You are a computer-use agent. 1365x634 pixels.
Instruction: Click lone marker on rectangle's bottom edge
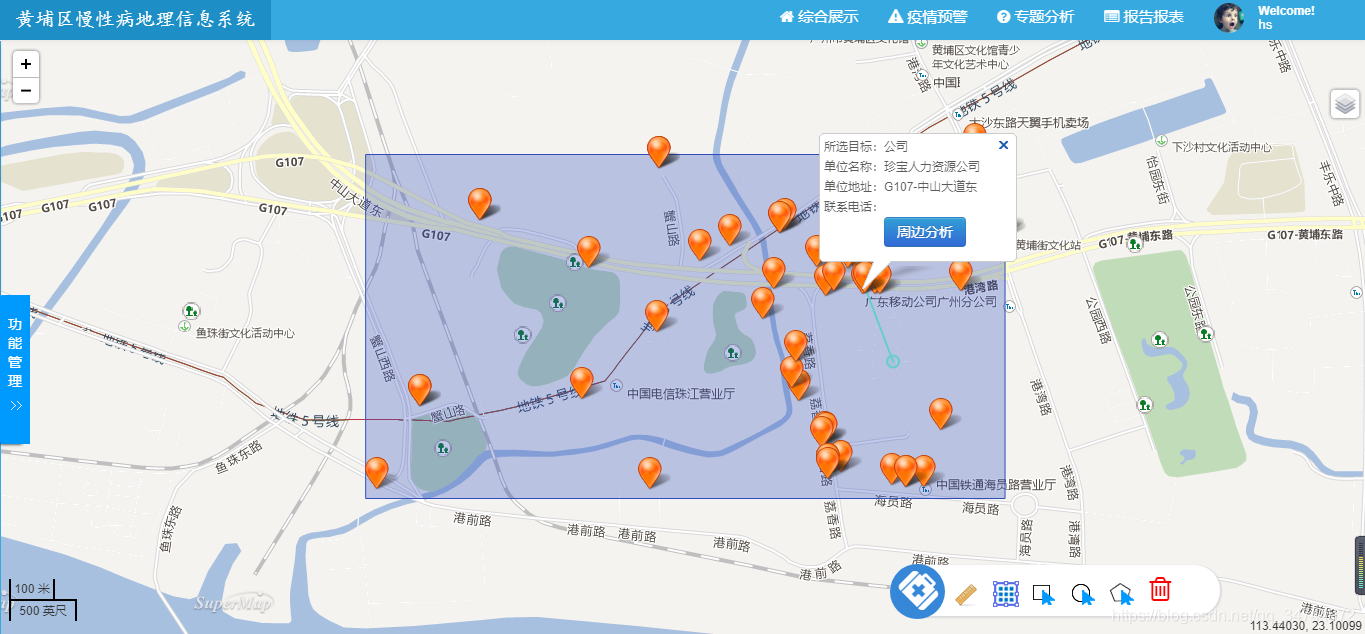(650, 472)
